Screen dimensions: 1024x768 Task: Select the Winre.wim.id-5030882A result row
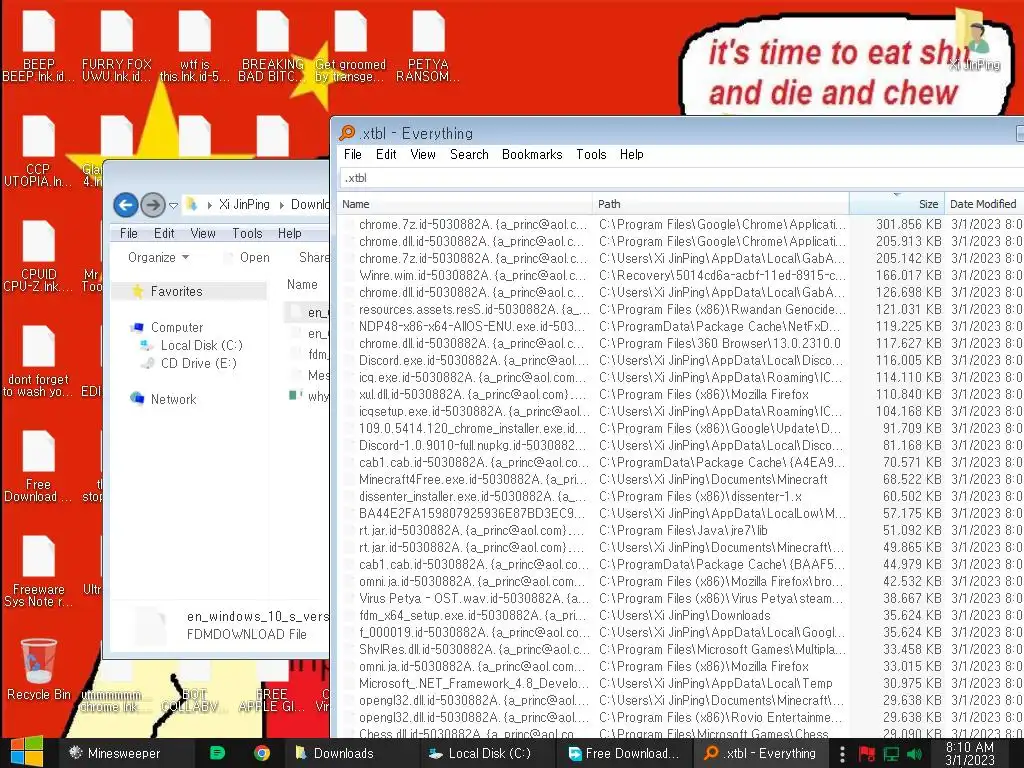click(x=681, y=275)
